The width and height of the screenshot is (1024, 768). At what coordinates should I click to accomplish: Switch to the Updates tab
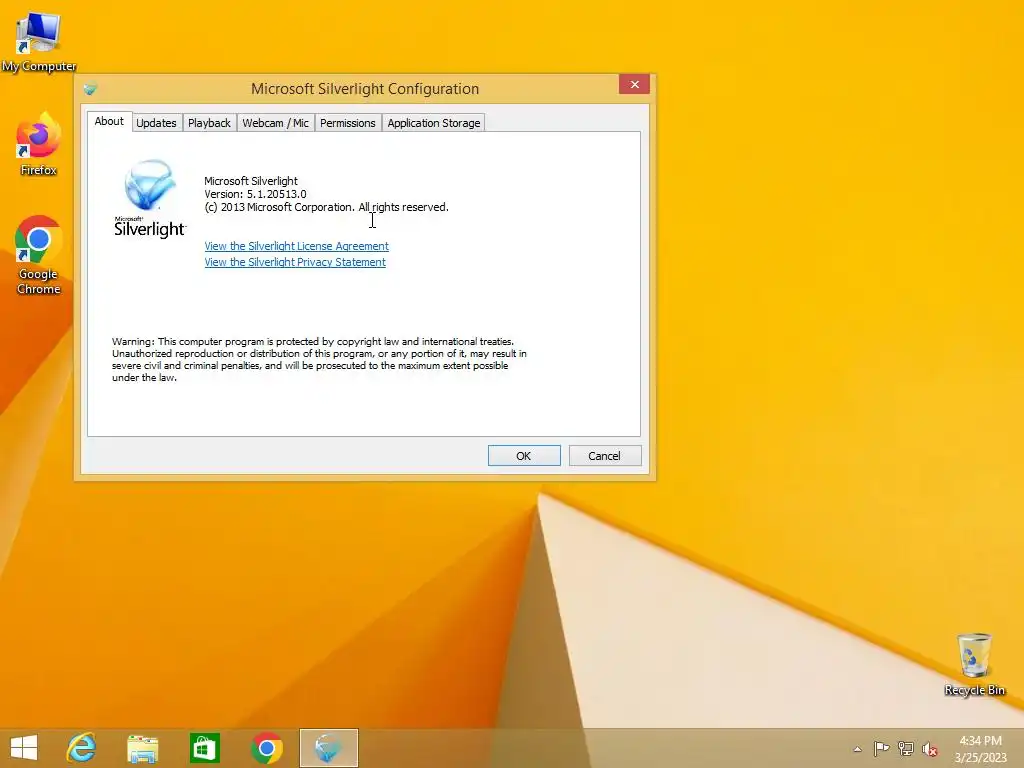point(156,123)
